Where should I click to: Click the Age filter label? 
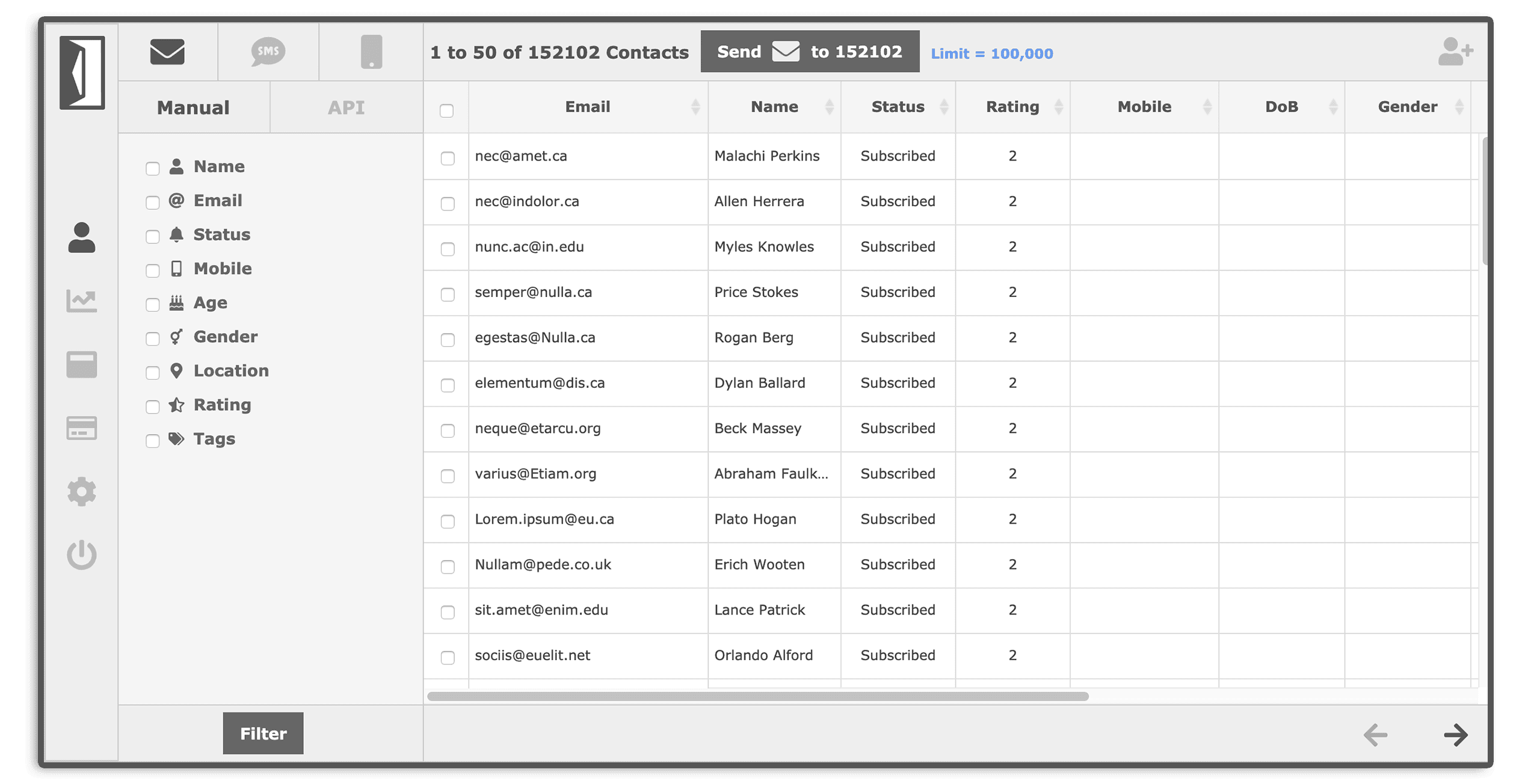coord(211,303)
